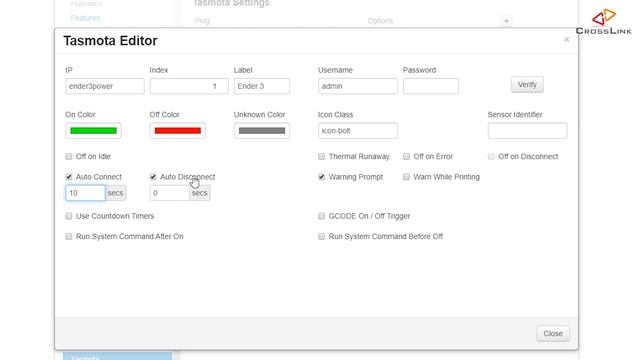Enable Run System Command After On
The height and width of the screenshot is (360, 640).
tap(69, 236)
